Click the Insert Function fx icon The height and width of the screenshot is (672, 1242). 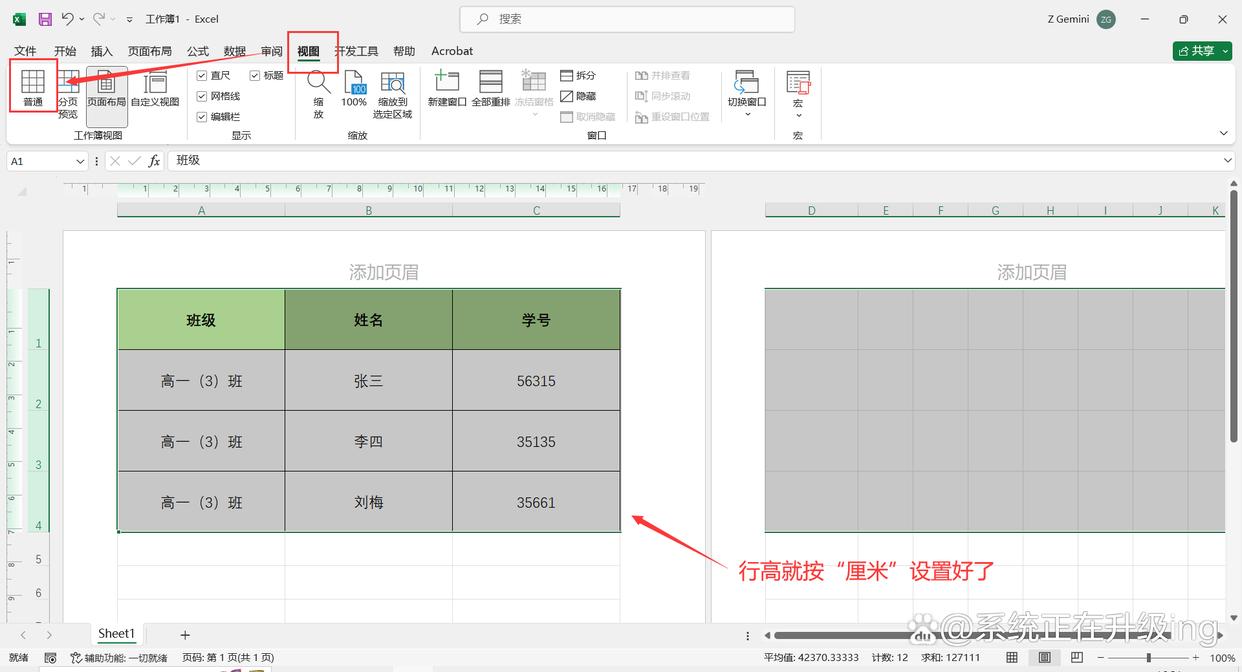[154, 161]
